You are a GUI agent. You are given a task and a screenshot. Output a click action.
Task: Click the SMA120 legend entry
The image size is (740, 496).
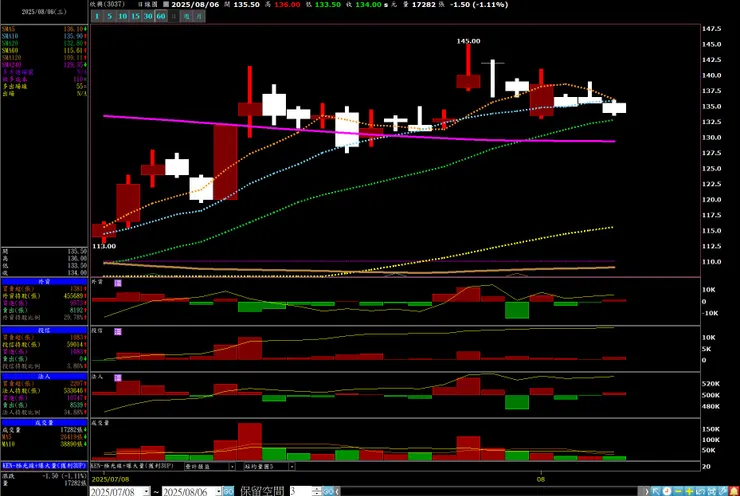[x=44, y=58]
